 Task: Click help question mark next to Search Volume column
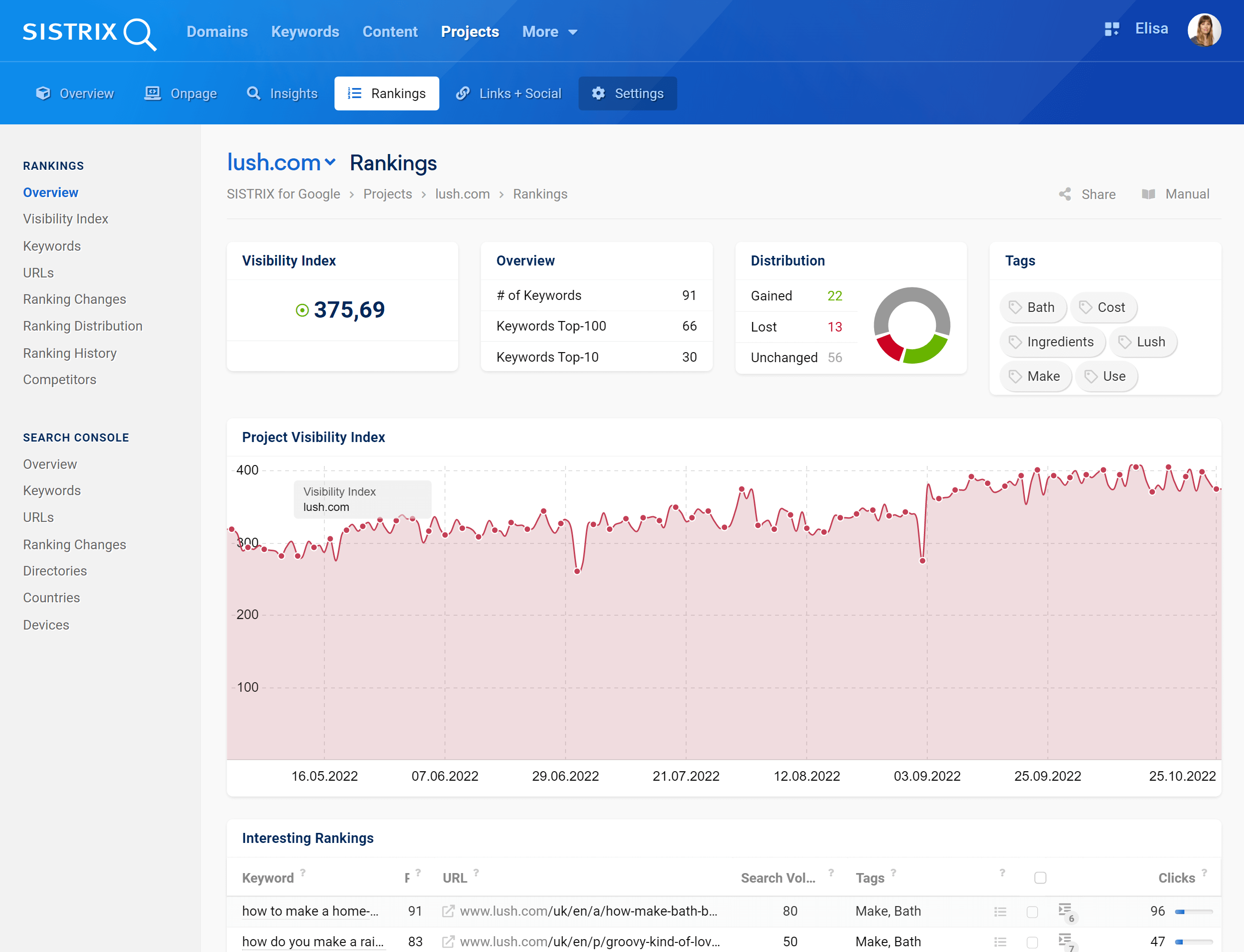tap(831, 873)
